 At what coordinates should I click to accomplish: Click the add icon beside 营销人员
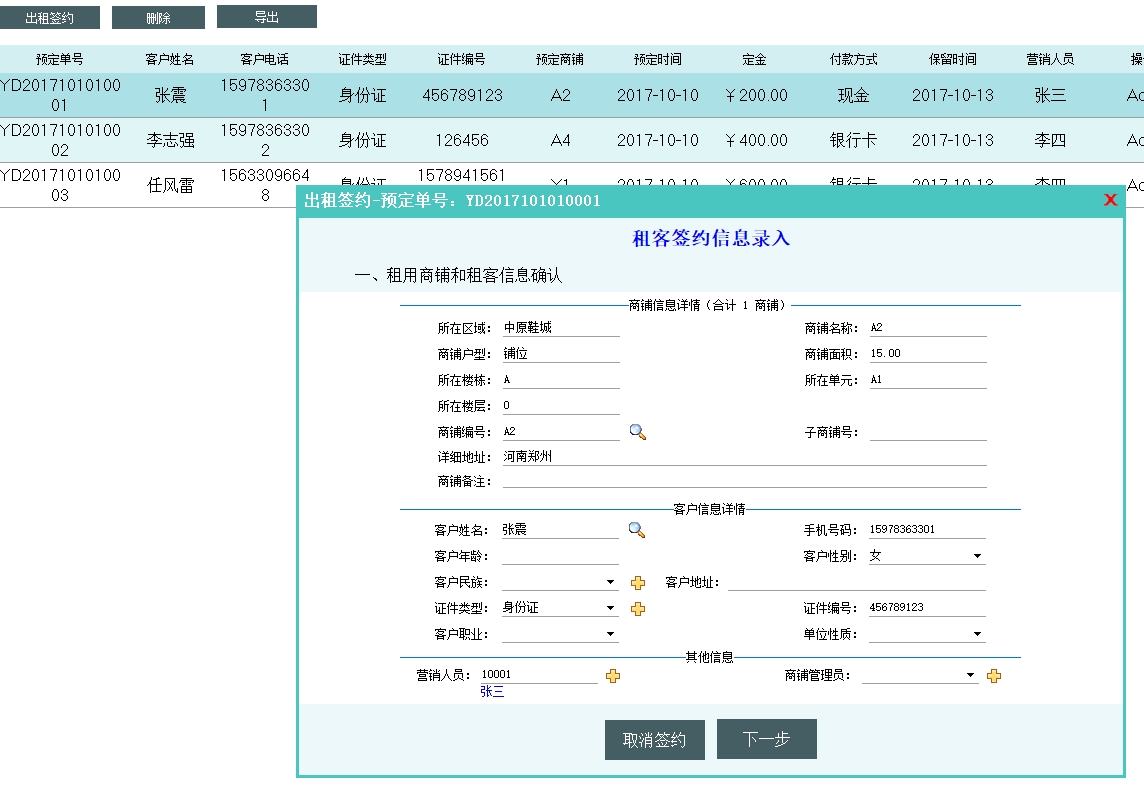click(613, 676)
